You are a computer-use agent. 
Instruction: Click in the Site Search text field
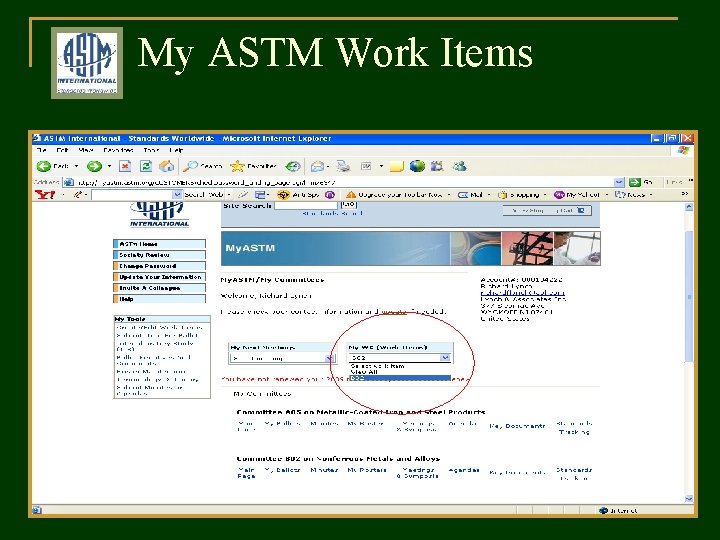306,205
